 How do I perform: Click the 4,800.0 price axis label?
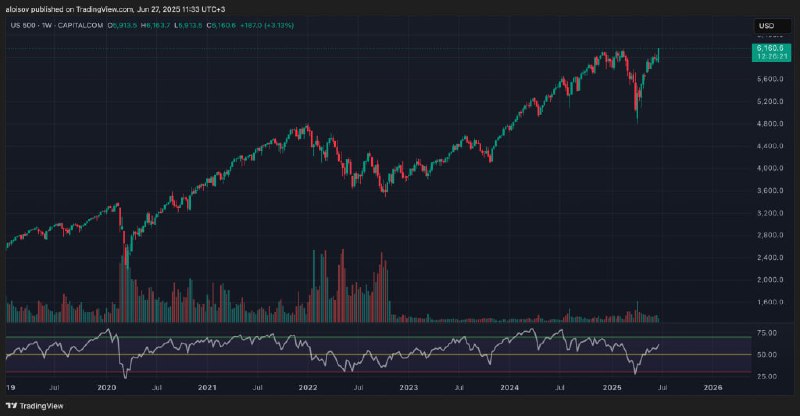pyautogui.click(x=770, y=124)
